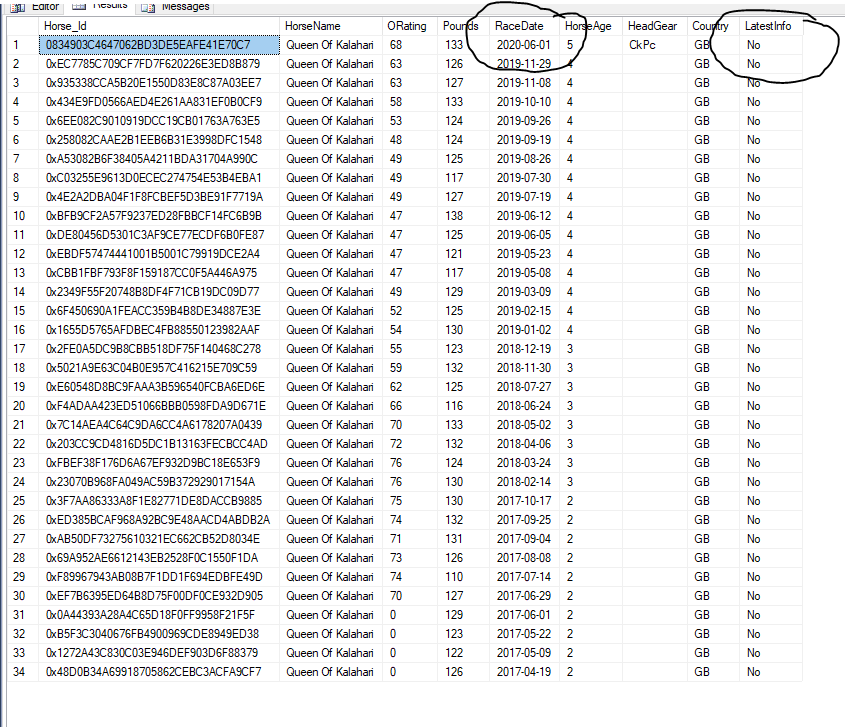
Task: Click Horse_Id 0xC03255E9613D0ECEC274754E53B4EBA1
Action: [x=159, y=178]
